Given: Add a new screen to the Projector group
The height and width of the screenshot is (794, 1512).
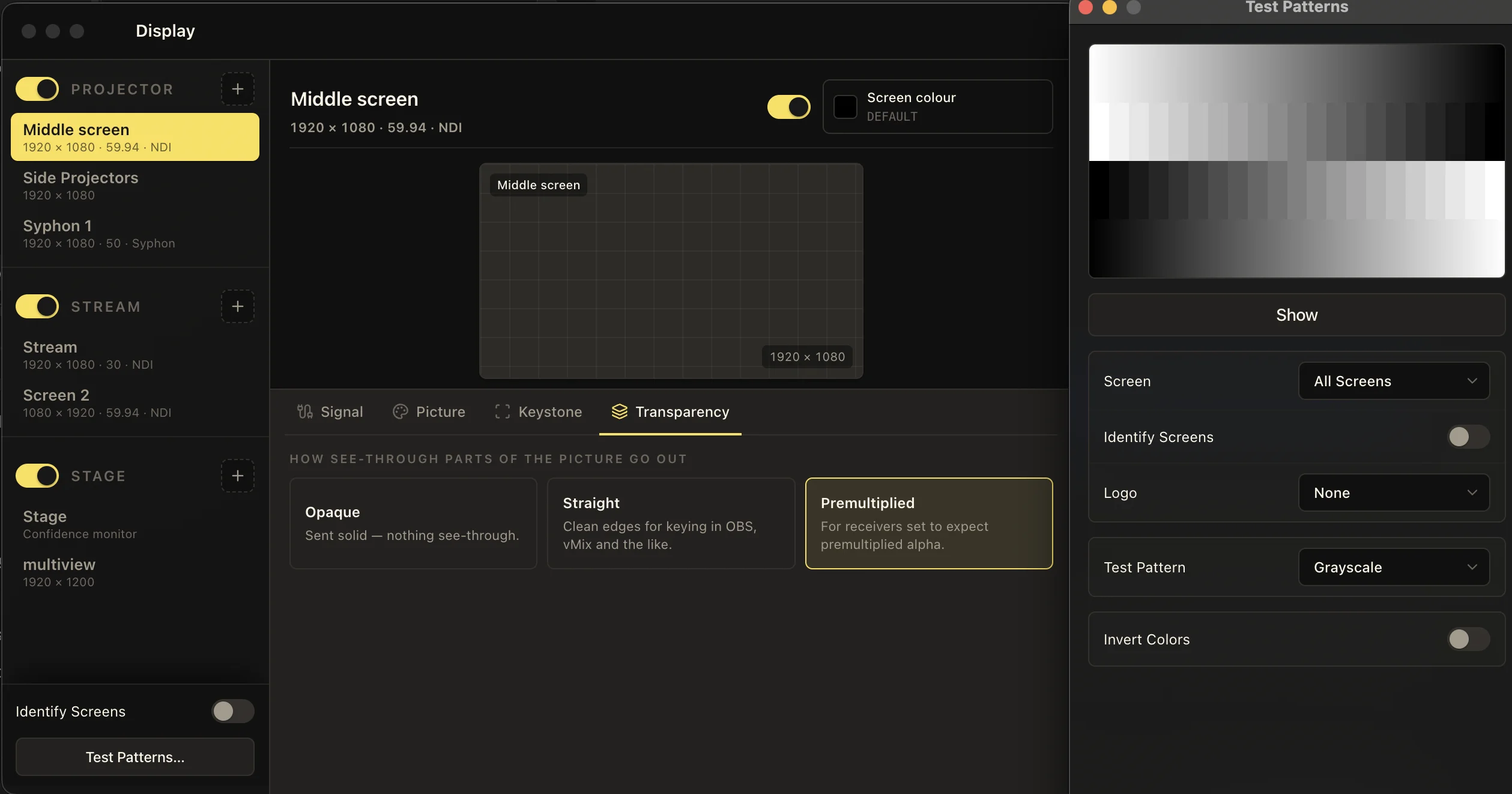Looking at the screenshot, I should [x=238, y=89].
